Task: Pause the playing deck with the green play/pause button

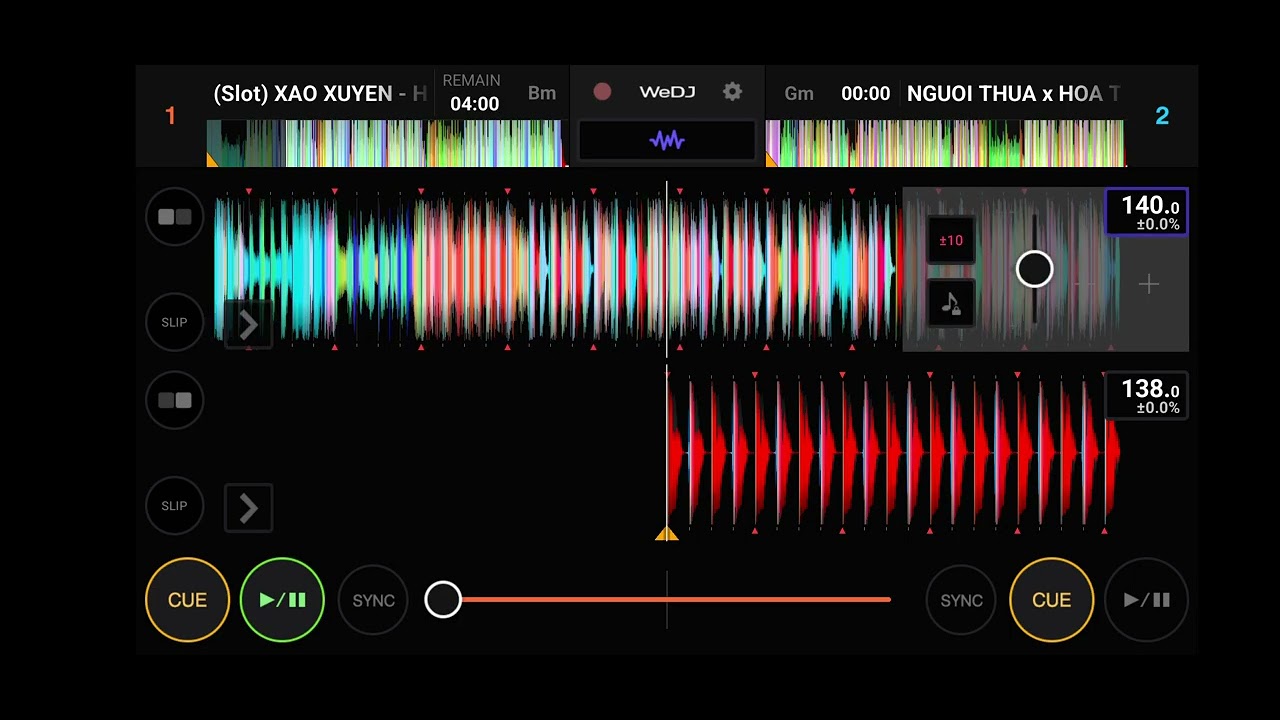Action: [282, 600]
